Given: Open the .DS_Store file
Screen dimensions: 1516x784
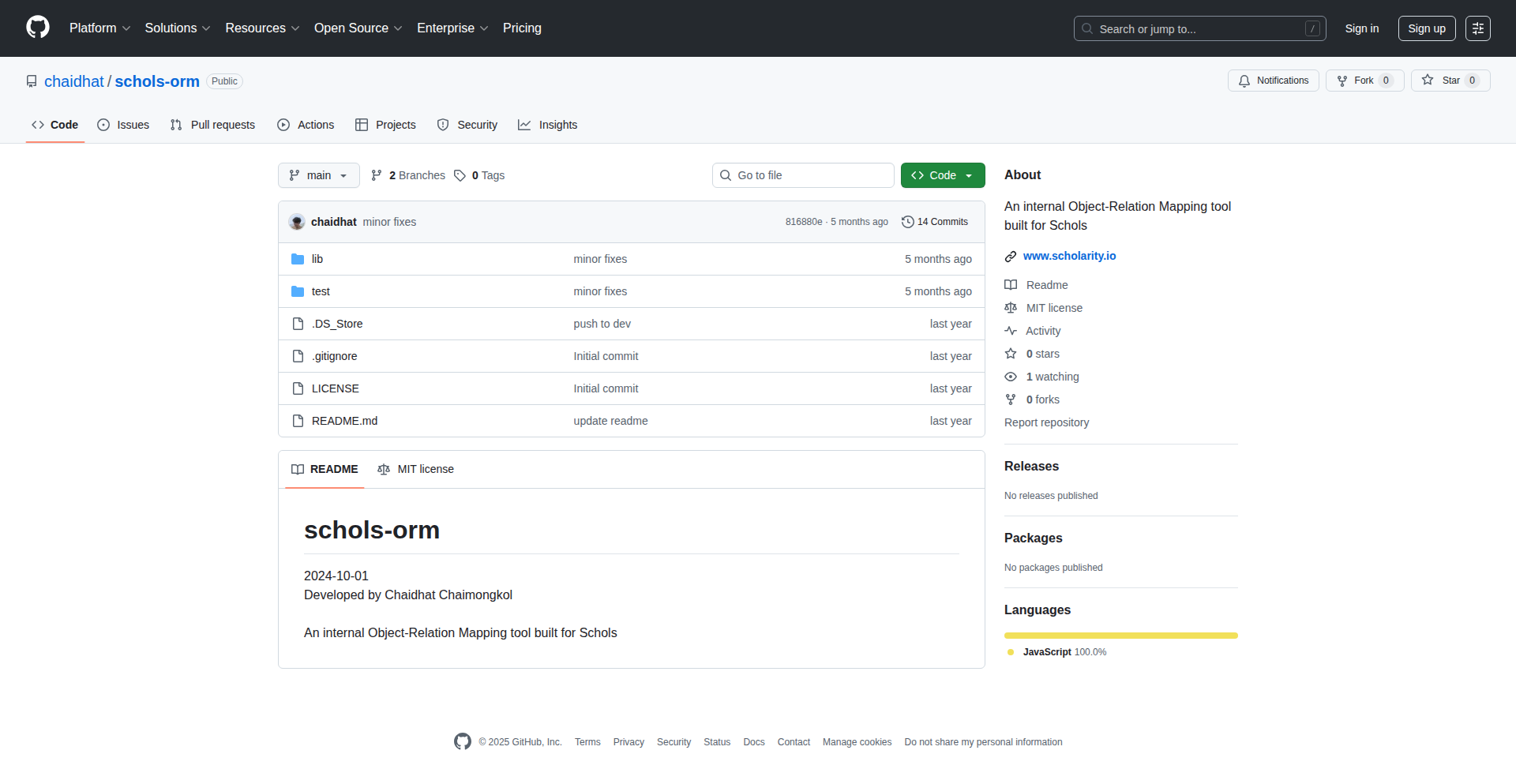Looking at the screenshot, I should click(x=337, y=324).
